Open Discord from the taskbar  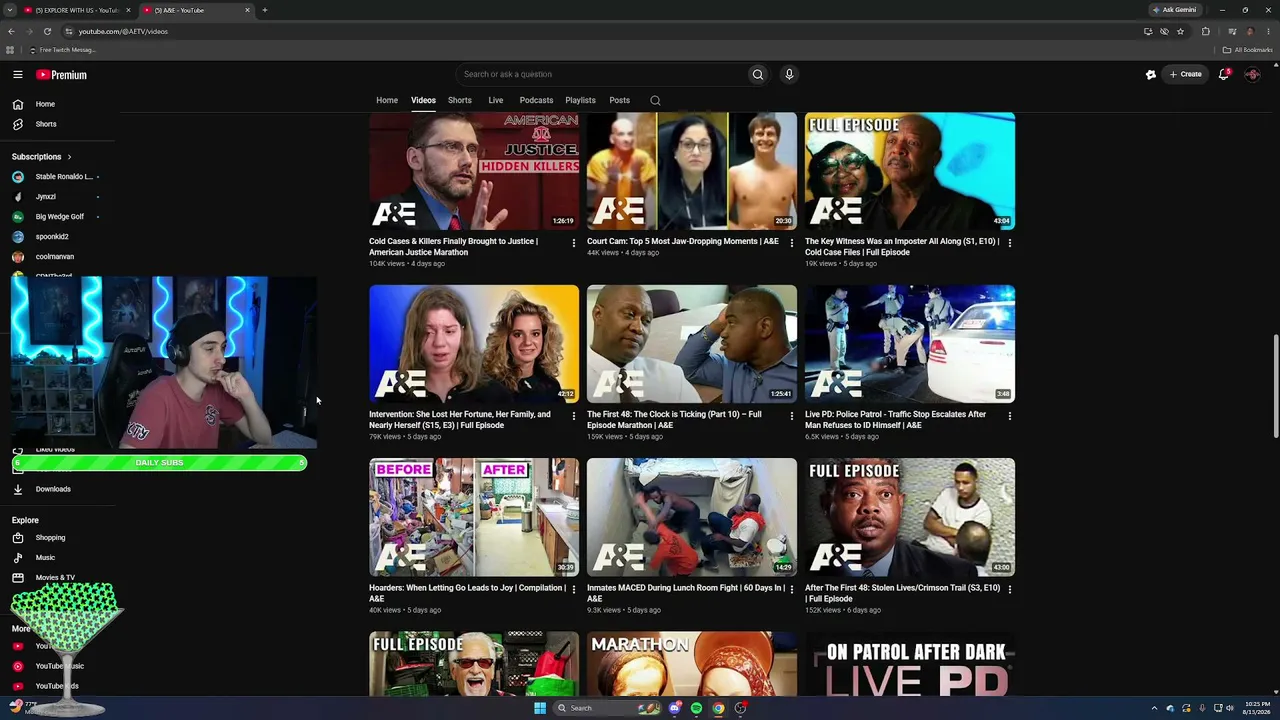point(675,708)
